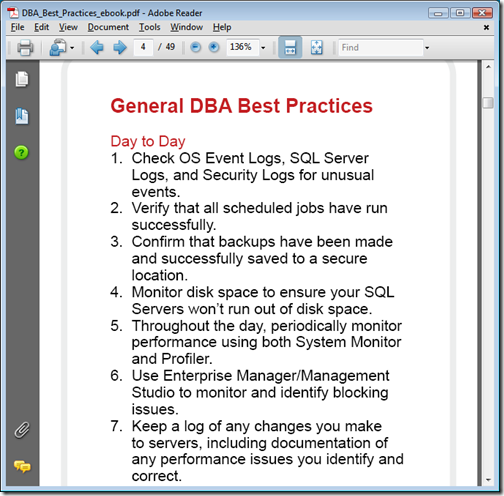Zoom out with the minus button
The image size is (504, 496).
click(x=196, y=47)
